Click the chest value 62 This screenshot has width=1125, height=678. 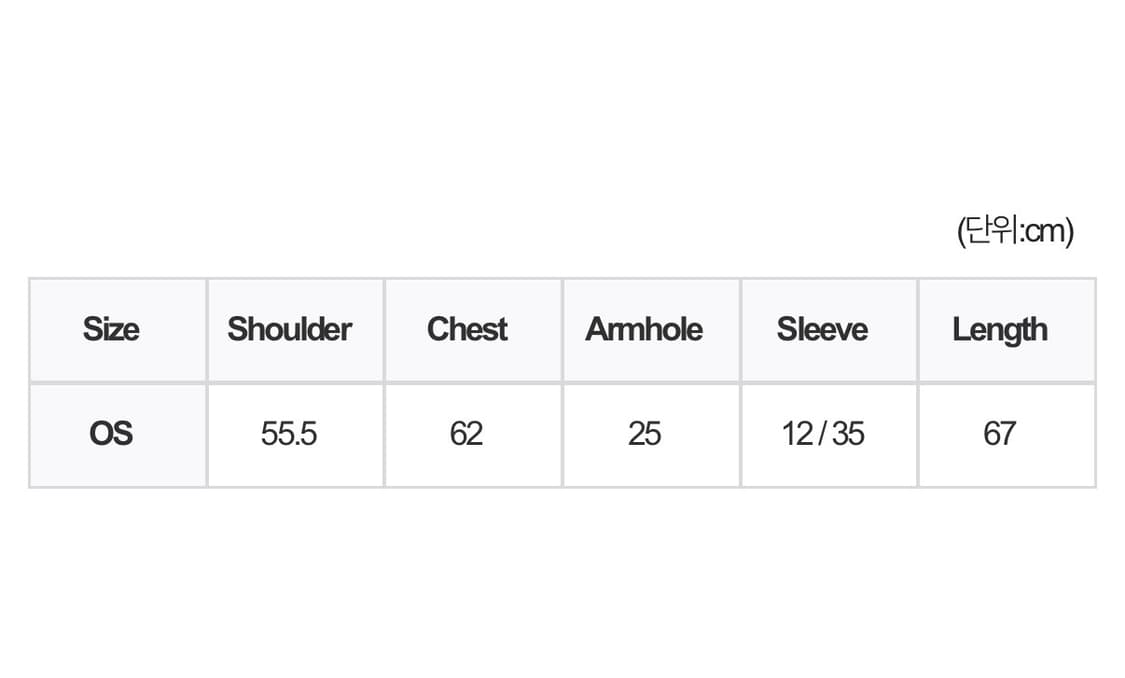pyautogui.click(x=467, y=434)
